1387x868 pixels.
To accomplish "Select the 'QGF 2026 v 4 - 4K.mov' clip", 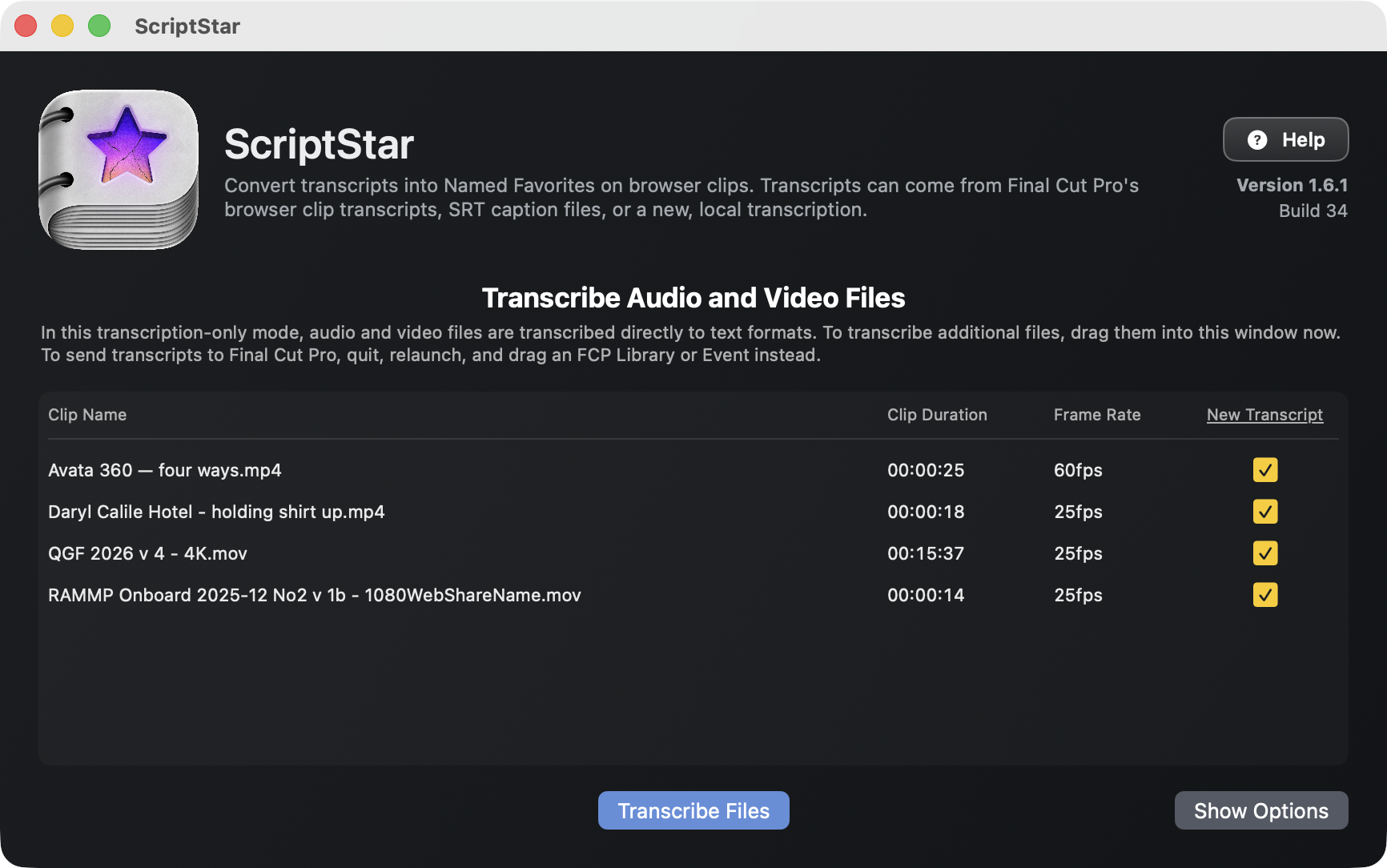I will pos(693,553).
